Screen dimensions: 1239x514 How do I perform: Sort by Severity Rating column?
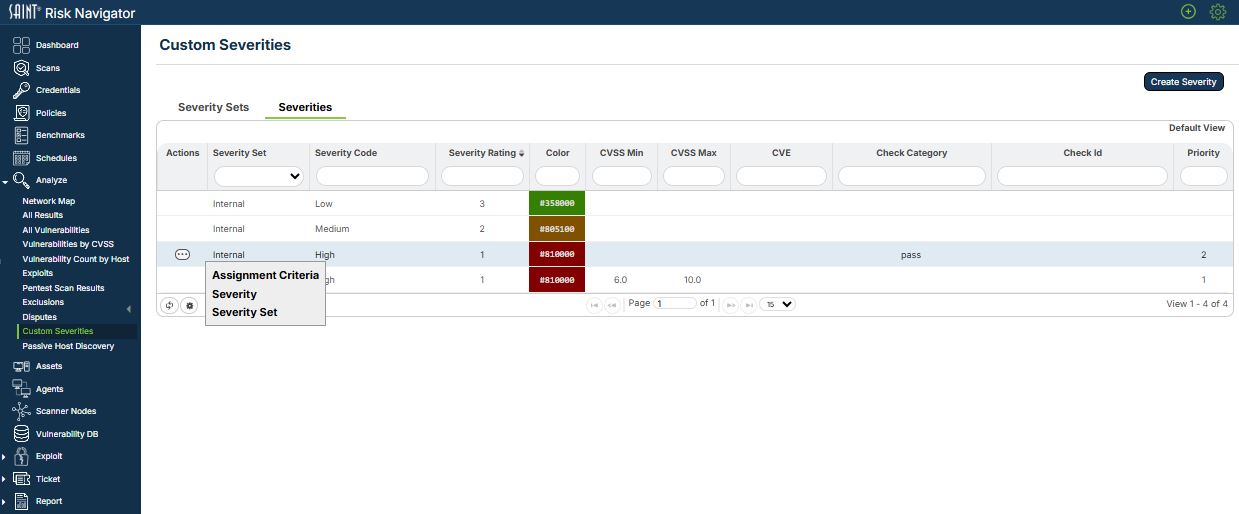coord(486,153)
